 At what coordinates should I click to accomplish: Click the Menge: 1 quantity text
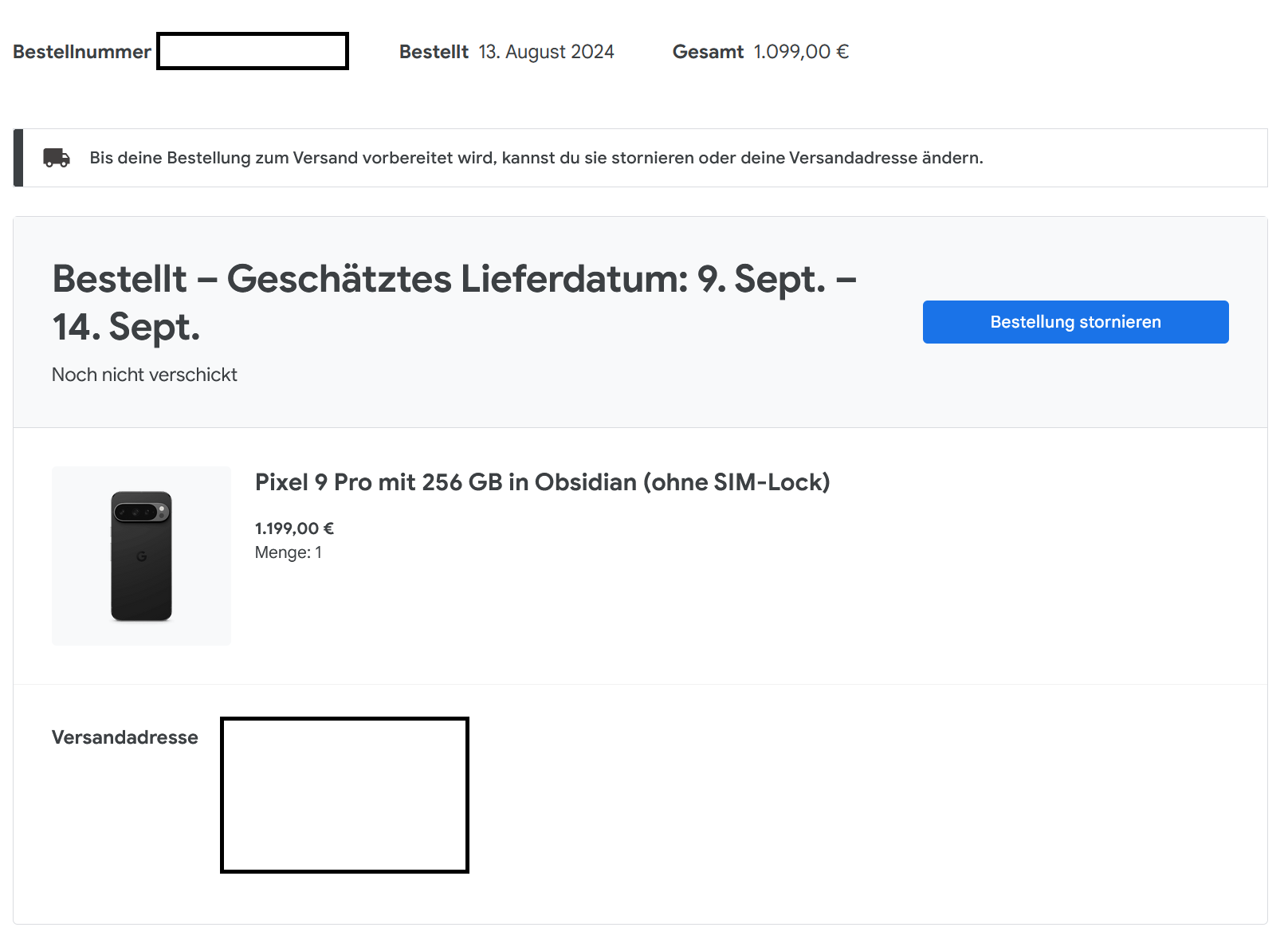(289, 552)
